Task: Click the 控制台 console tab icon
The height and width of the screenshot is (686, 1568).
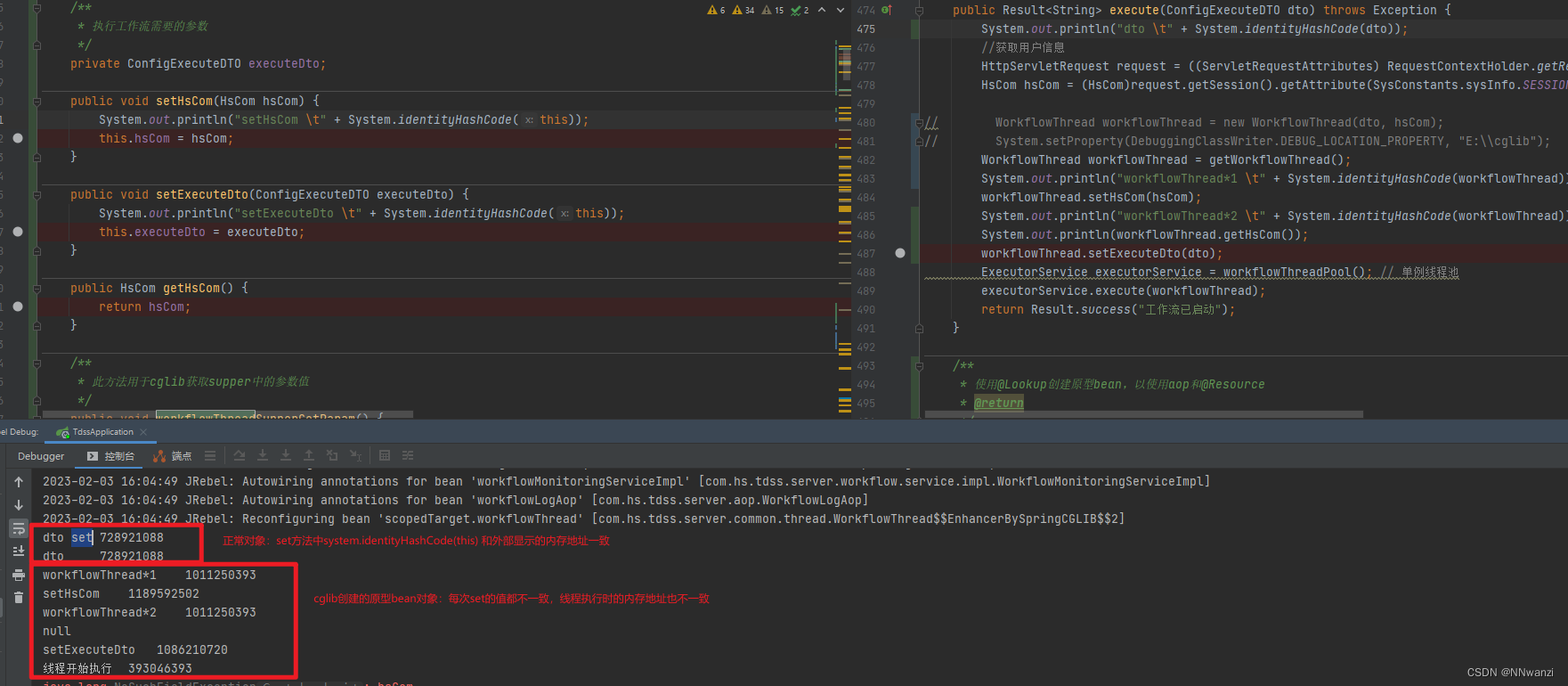Action: point(93,455)
